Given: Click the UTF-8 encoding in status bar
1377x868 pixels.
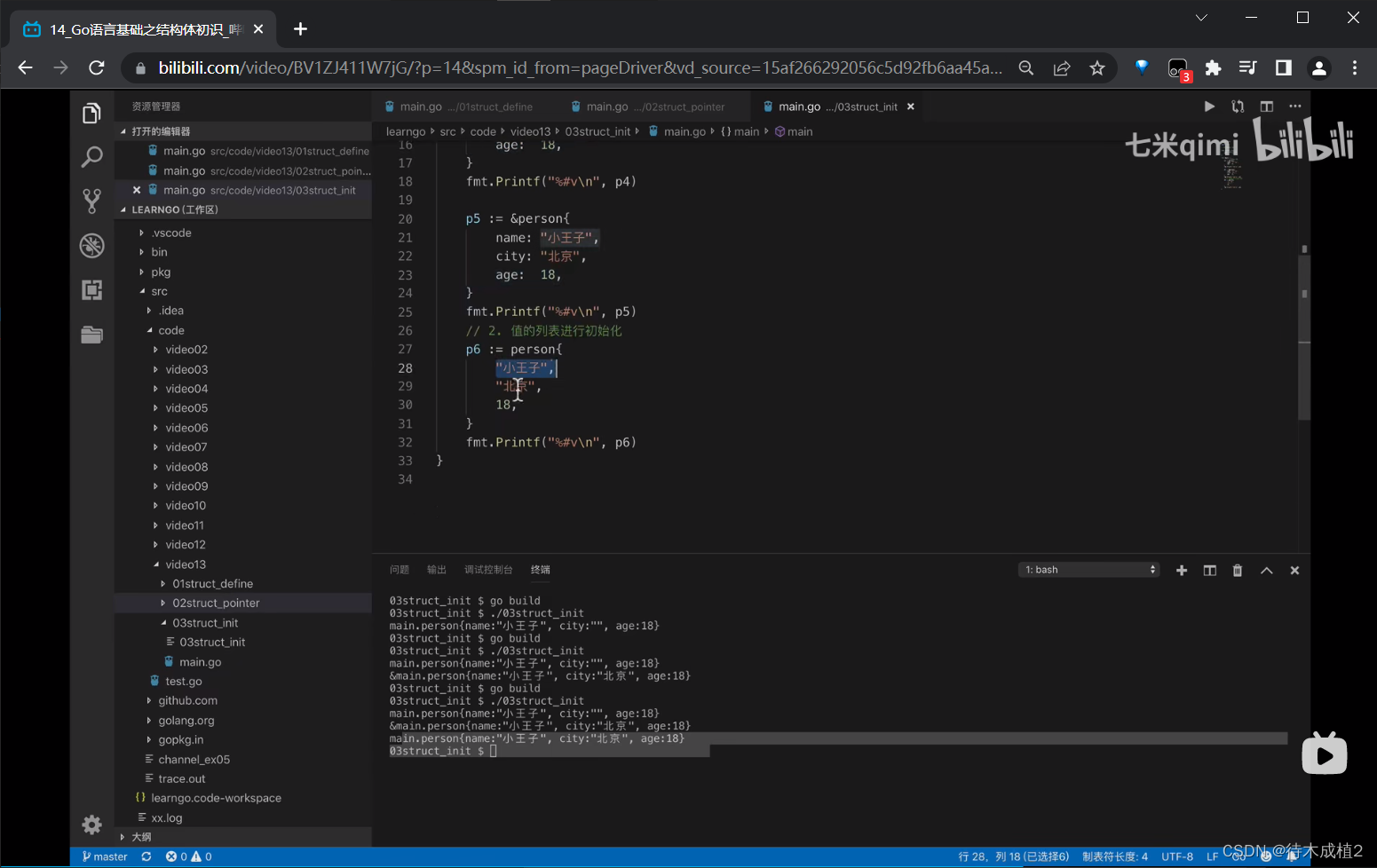Looking at the screenshot, I should 1177,856.
